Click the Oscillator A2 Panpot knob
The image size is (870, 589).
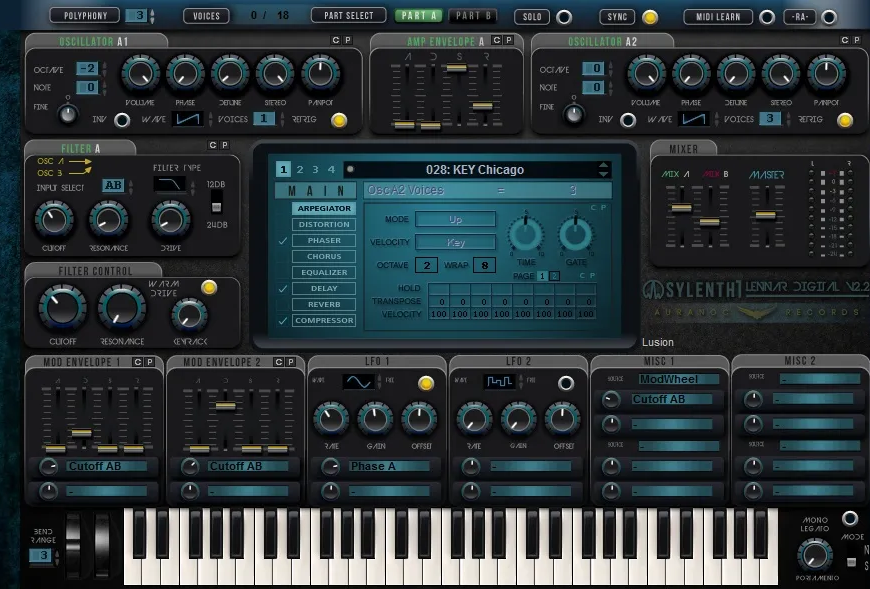click(826, 74)
